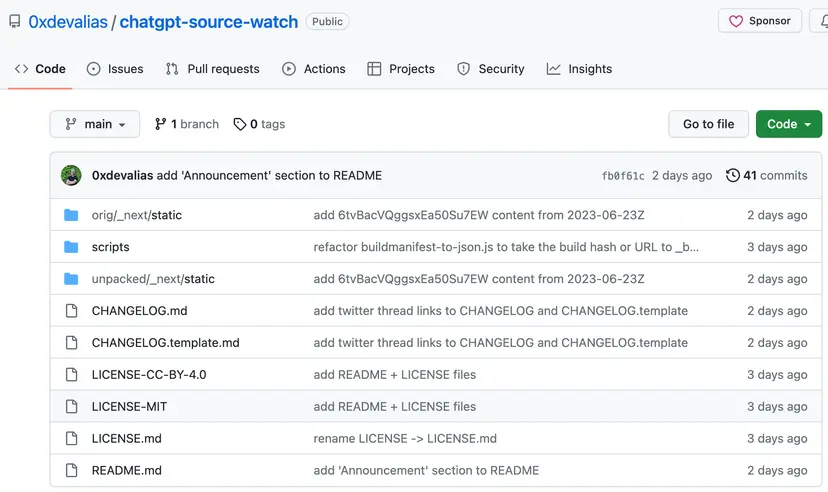
Task: Click the Sponsor heart icon
Action: [736, 21]
